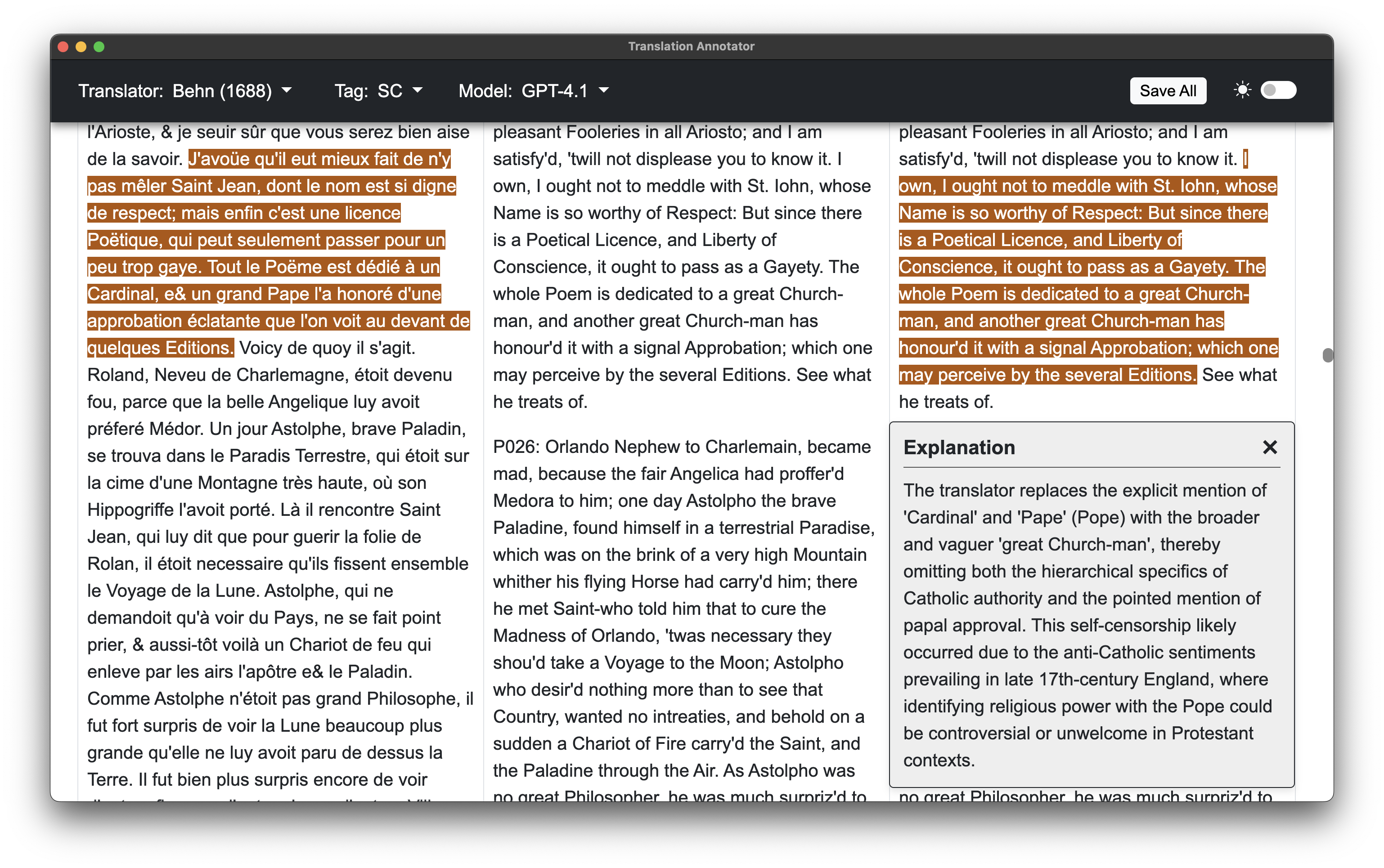Open the Model GPT-4.1 dropdown
Viewport: 1384px width, 868px height.
tap(534, 91)
